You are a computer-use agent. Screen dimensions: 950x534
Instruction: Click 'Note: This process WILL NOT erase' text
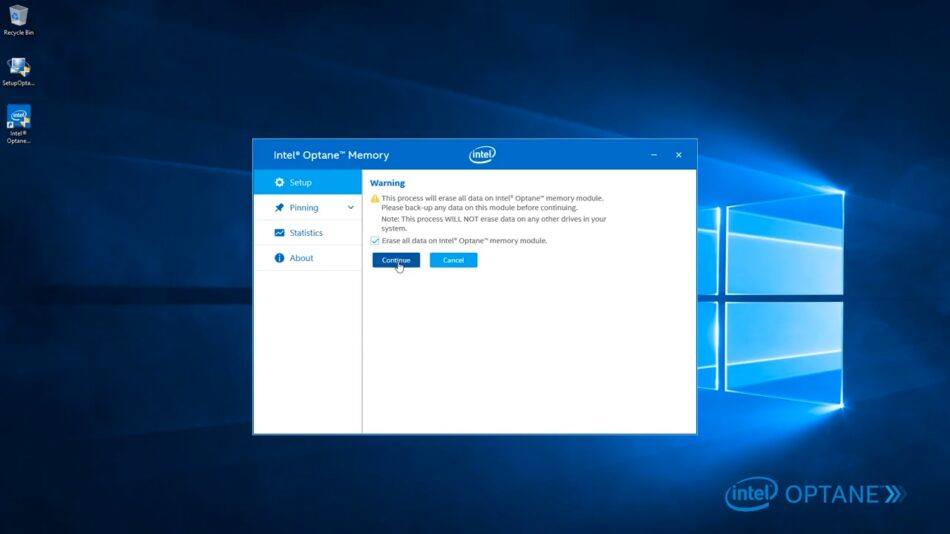(x=494, y=224)
